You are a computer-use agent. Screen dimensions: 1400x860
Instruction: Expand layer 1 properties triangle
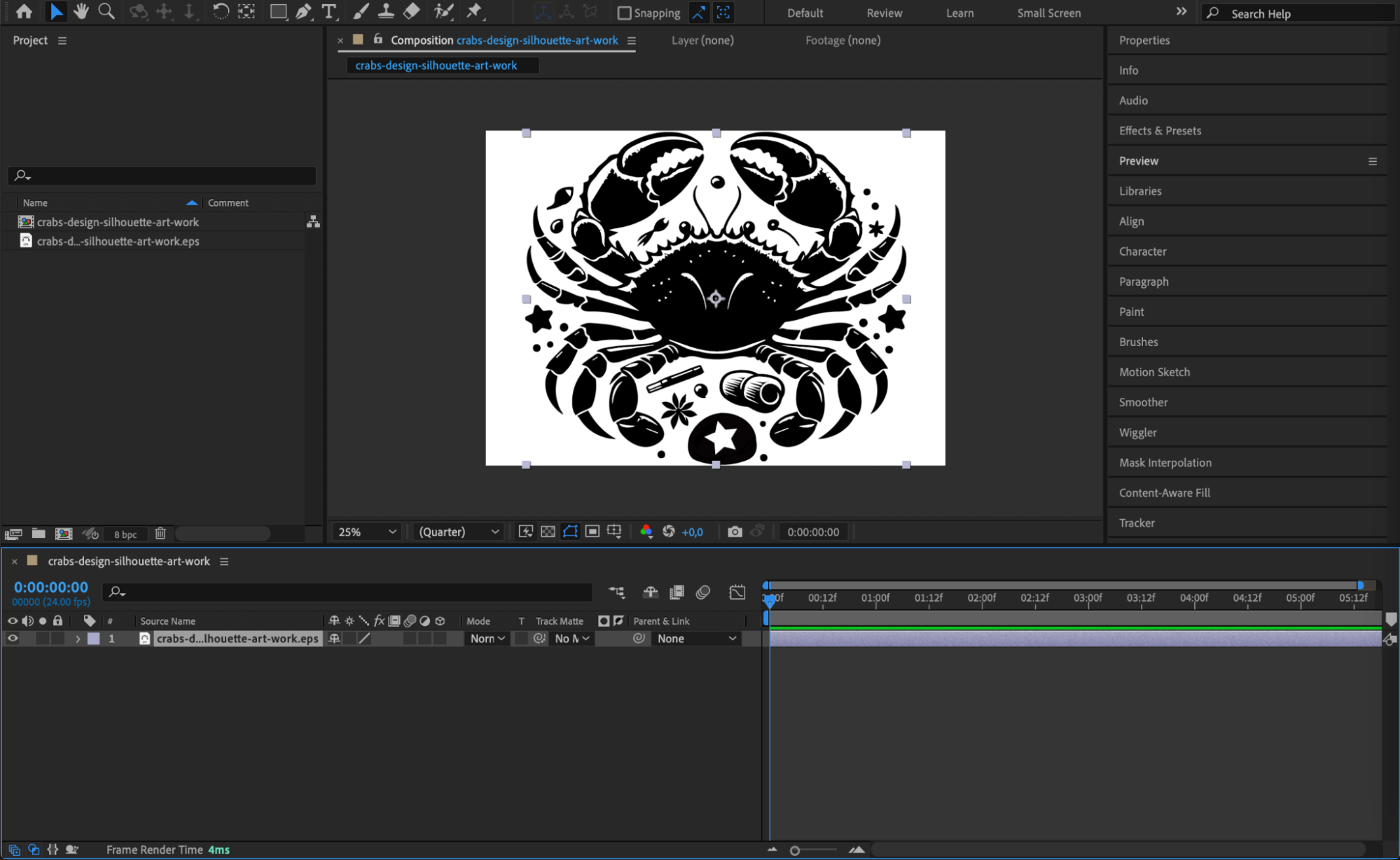tap(78, 639)
